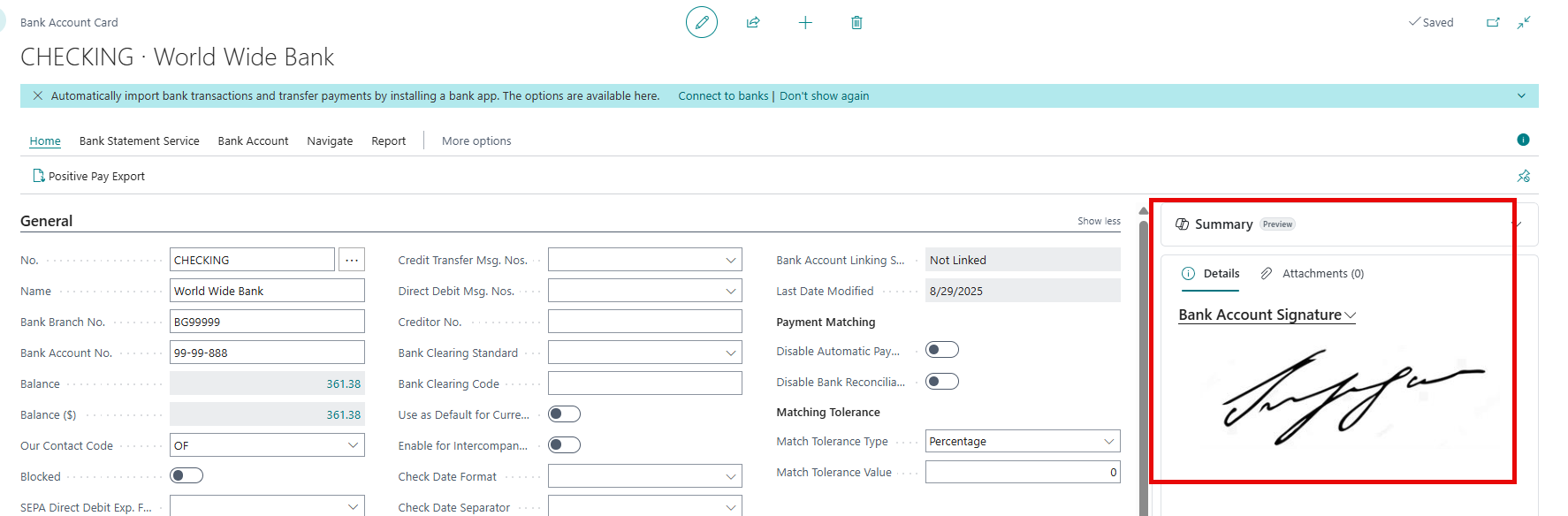The image size is (1568, 516).
Task: Click Connect to banks link
Action: click(723, 95)
